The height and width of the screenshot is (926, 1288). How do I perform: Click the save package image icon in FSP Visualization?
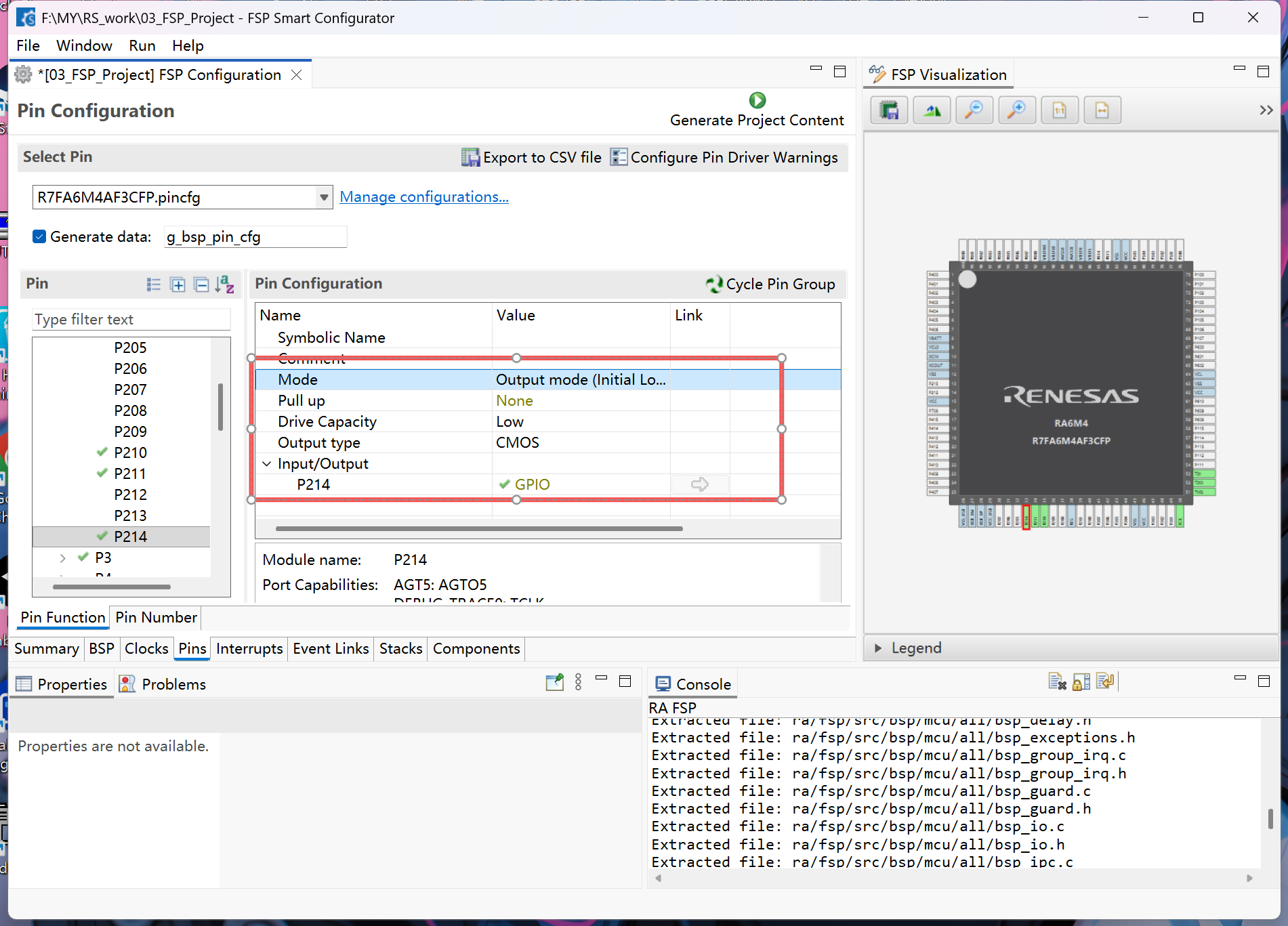889,110
